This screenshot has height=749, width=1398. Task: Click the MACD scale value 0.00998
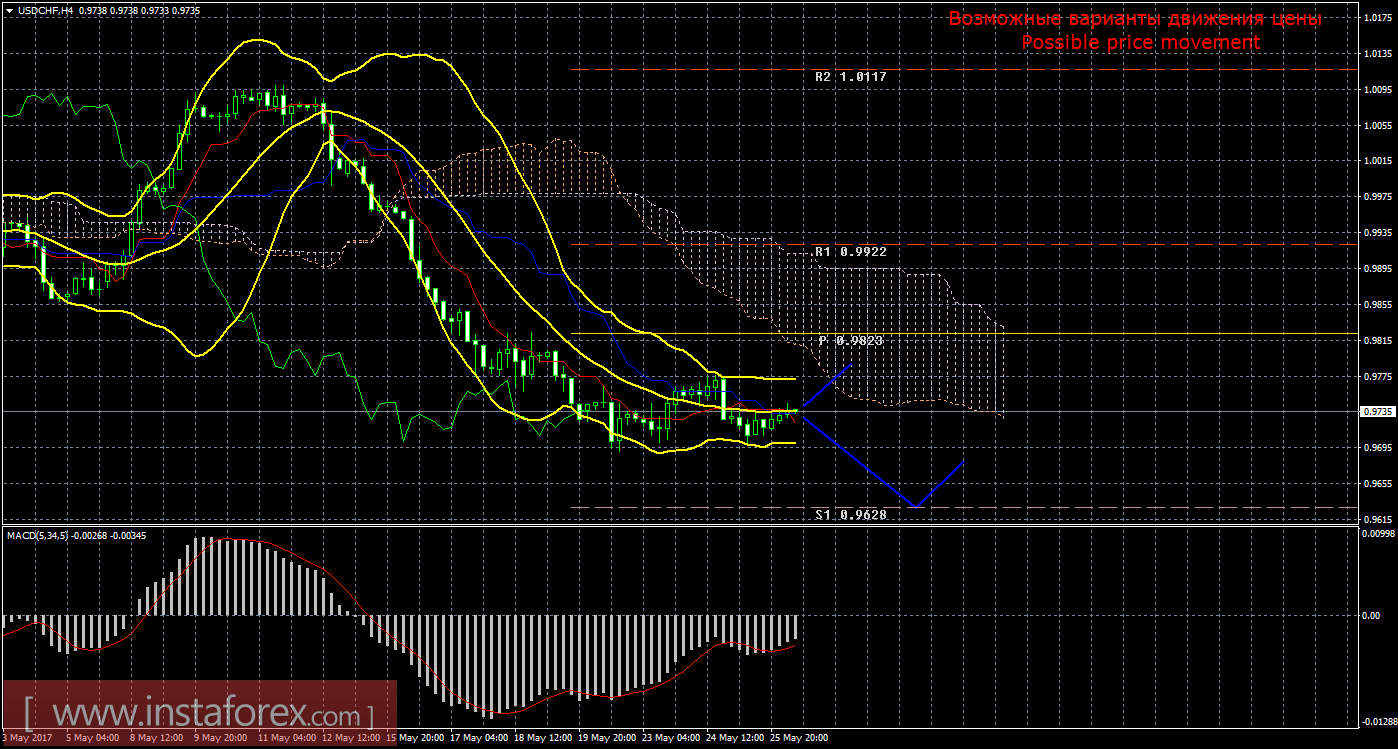click(x=1378, y=534)
